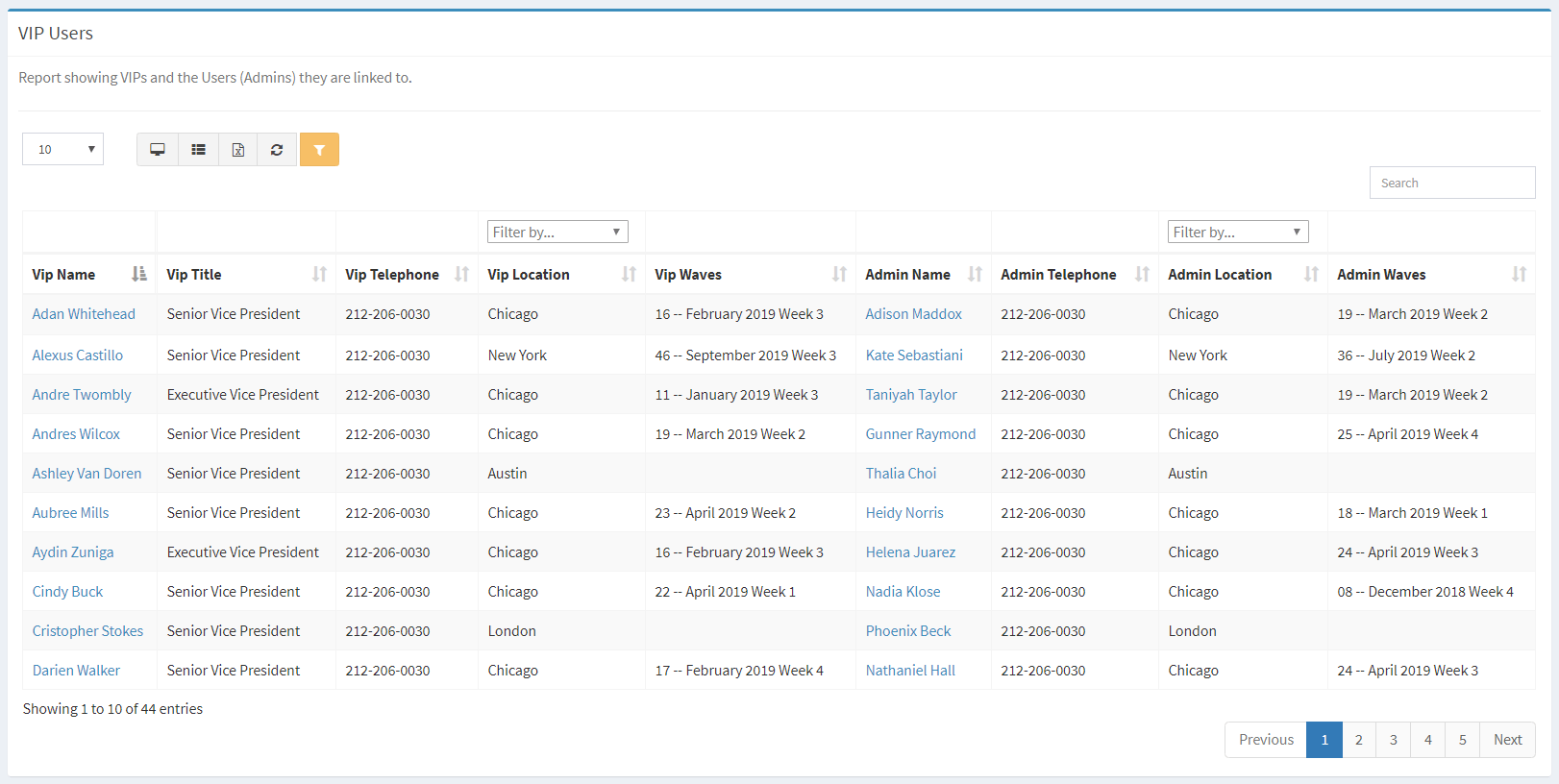Click '36 -- July 2019 Week 2' cell
This screenshot has width=1559, height=784.
tap(1406, 355)
